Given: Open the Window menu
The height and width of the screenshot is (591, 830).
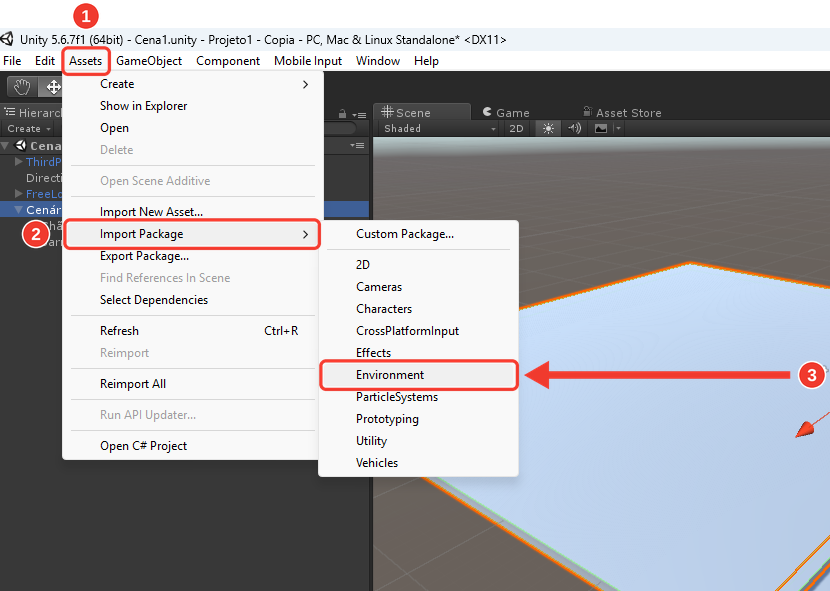Looking at the screenshot, I should coord(377,61).
